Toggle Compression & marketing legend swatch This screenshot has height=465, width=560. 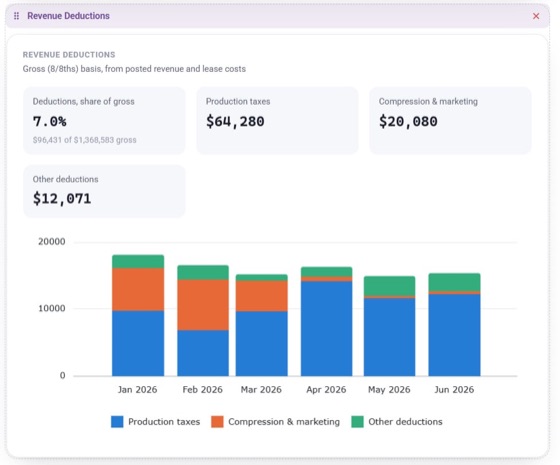pos(217,422)
